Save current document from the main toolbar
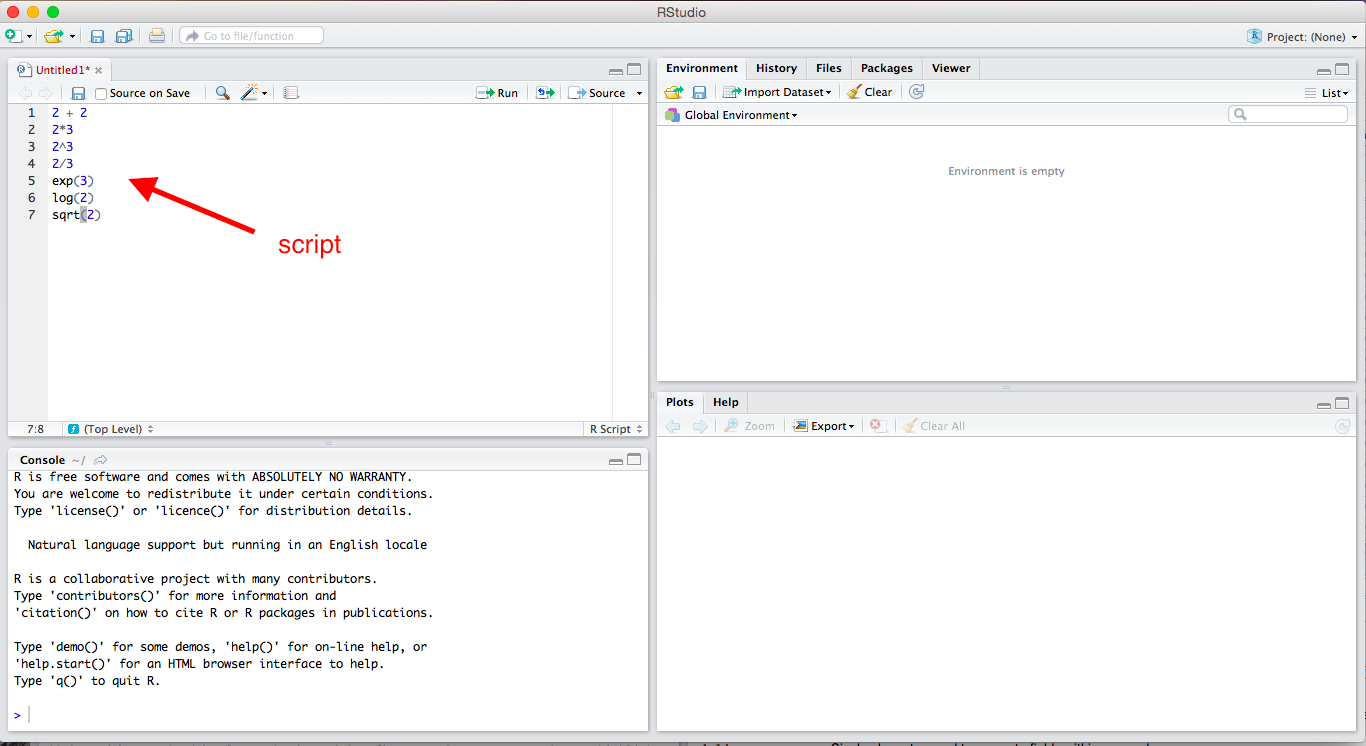The width and height of the screenshot is (1366, 746). (97, 36)
